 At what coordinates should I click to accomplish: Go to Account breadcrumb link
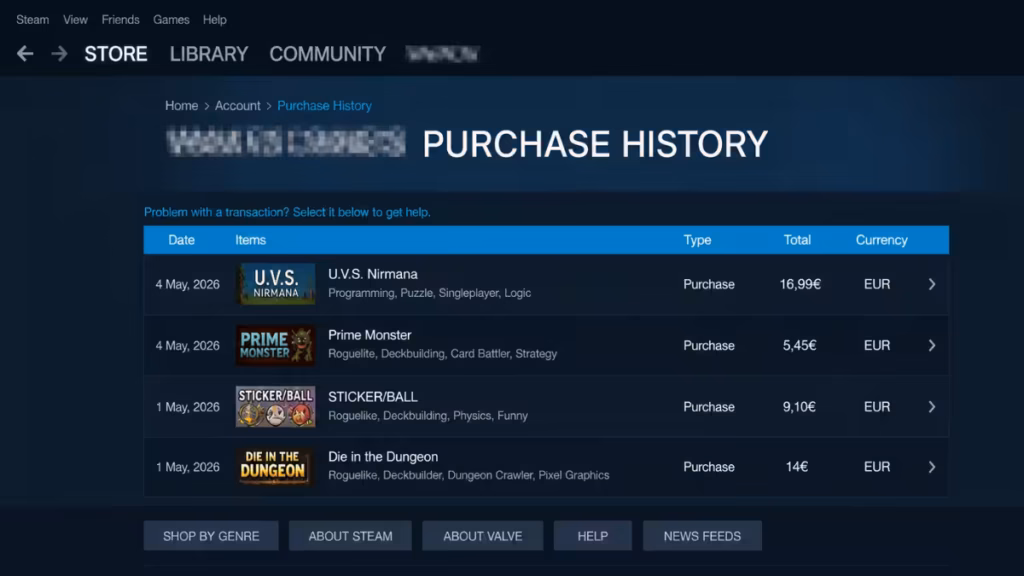[x=238, y=106]
